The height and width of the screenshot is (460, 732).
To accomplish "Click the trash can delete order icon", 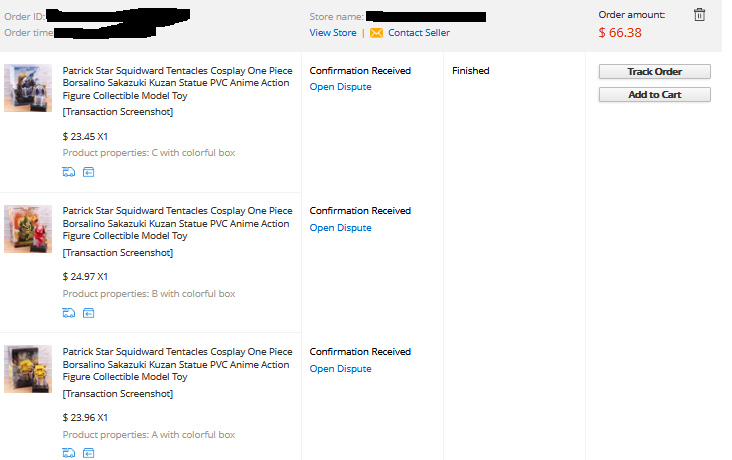I will (699, 14).
